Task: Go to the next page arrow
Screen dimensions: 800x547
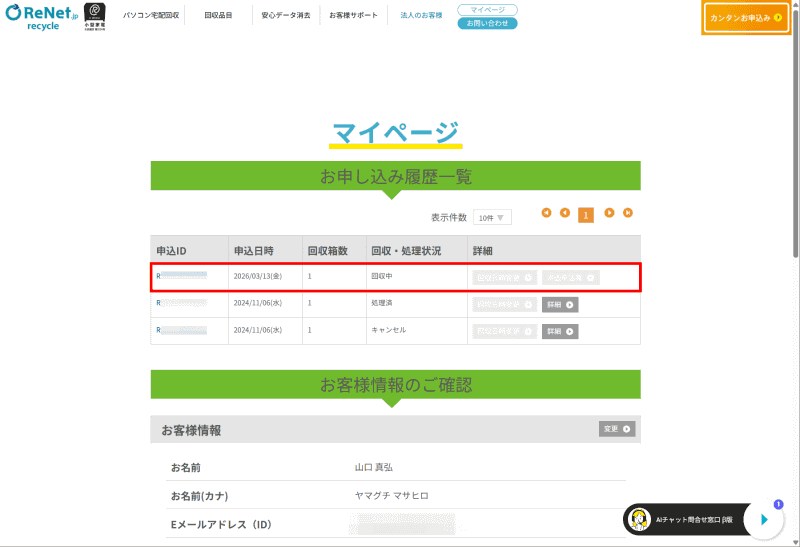Action: coord(609,213)
